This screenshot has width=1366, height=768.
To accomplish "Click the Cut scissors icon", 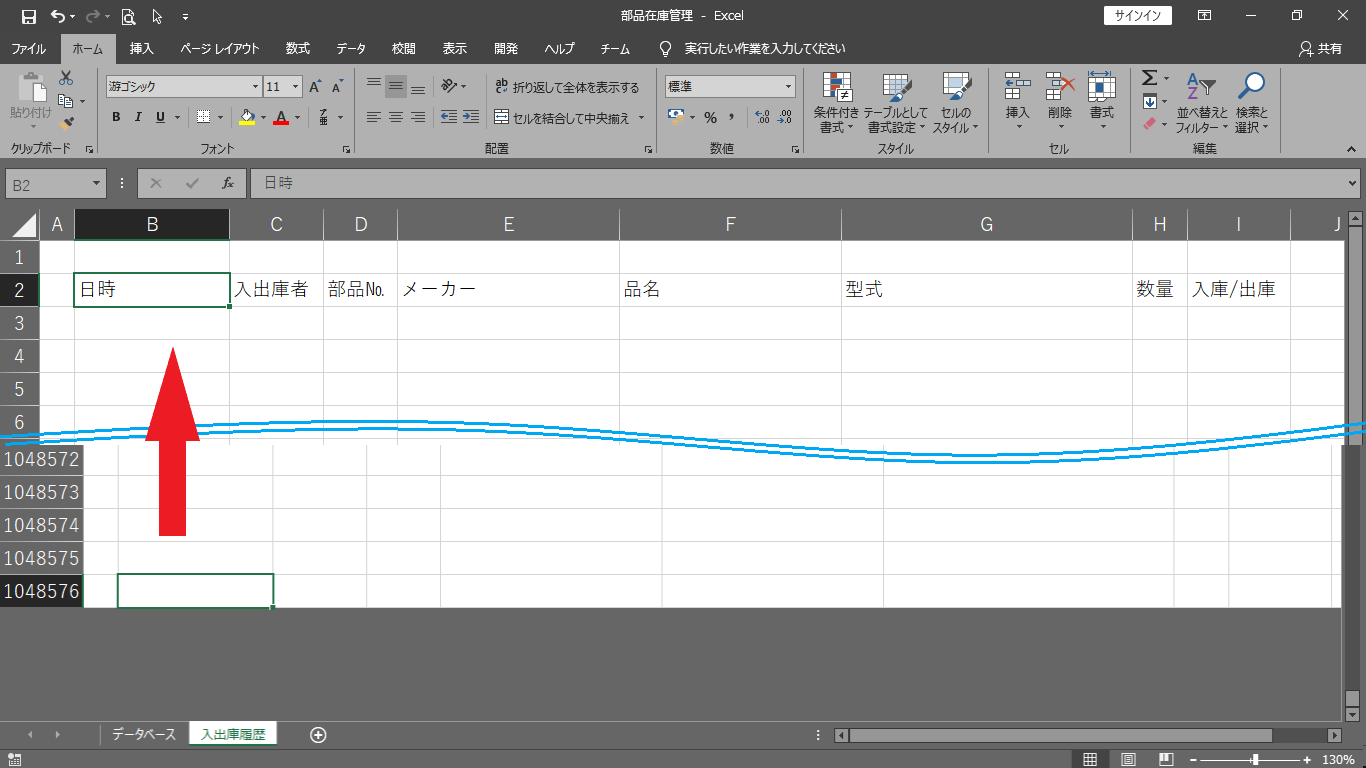I will coord(66,78).
